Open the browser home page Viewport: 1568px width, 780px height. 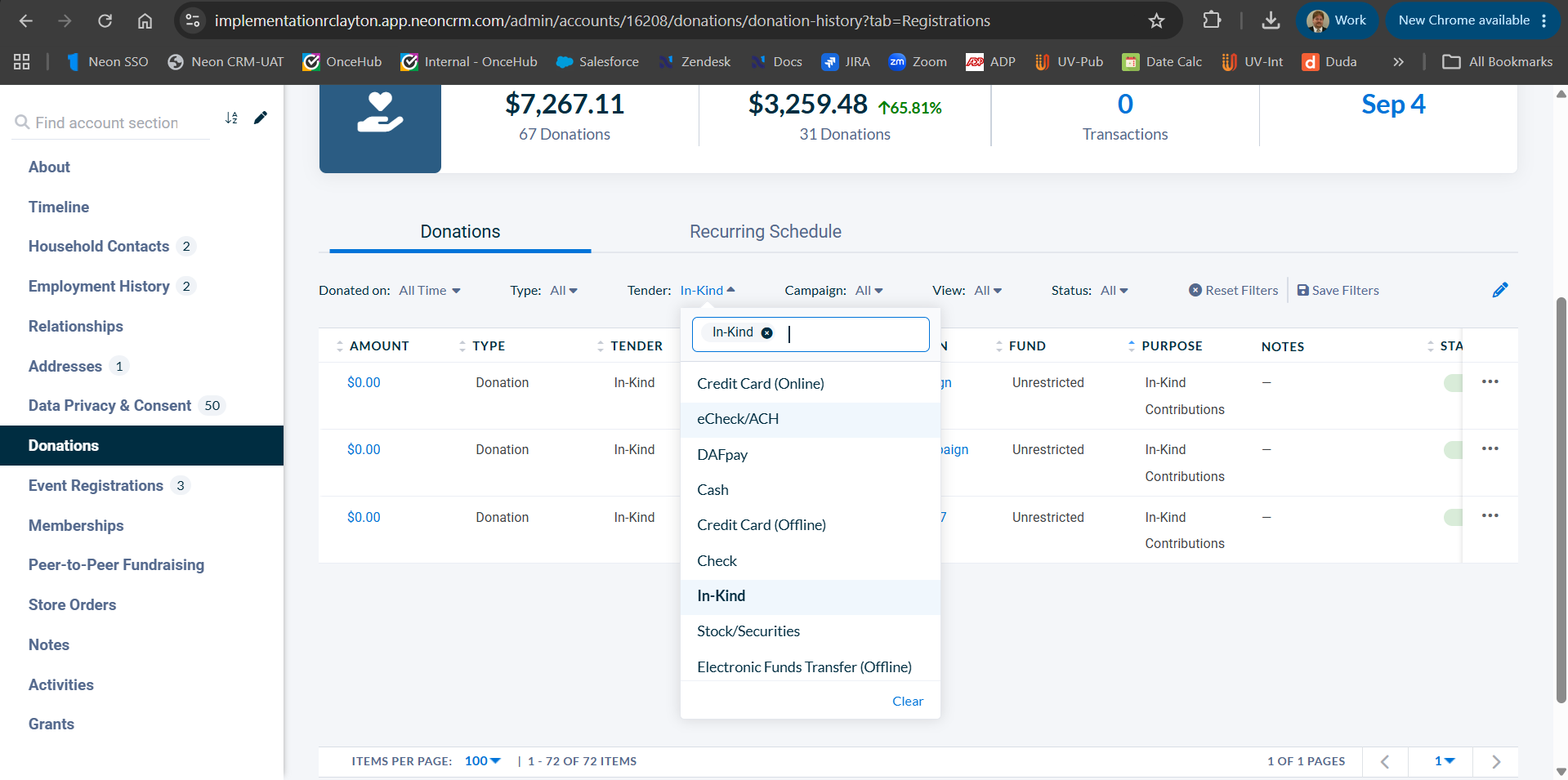point(145,21)
